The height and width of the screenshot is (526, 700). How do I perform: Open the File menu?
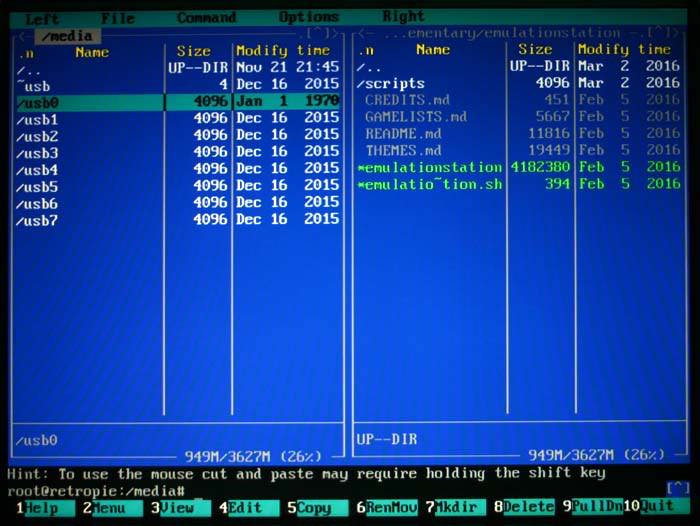[118, 18]
